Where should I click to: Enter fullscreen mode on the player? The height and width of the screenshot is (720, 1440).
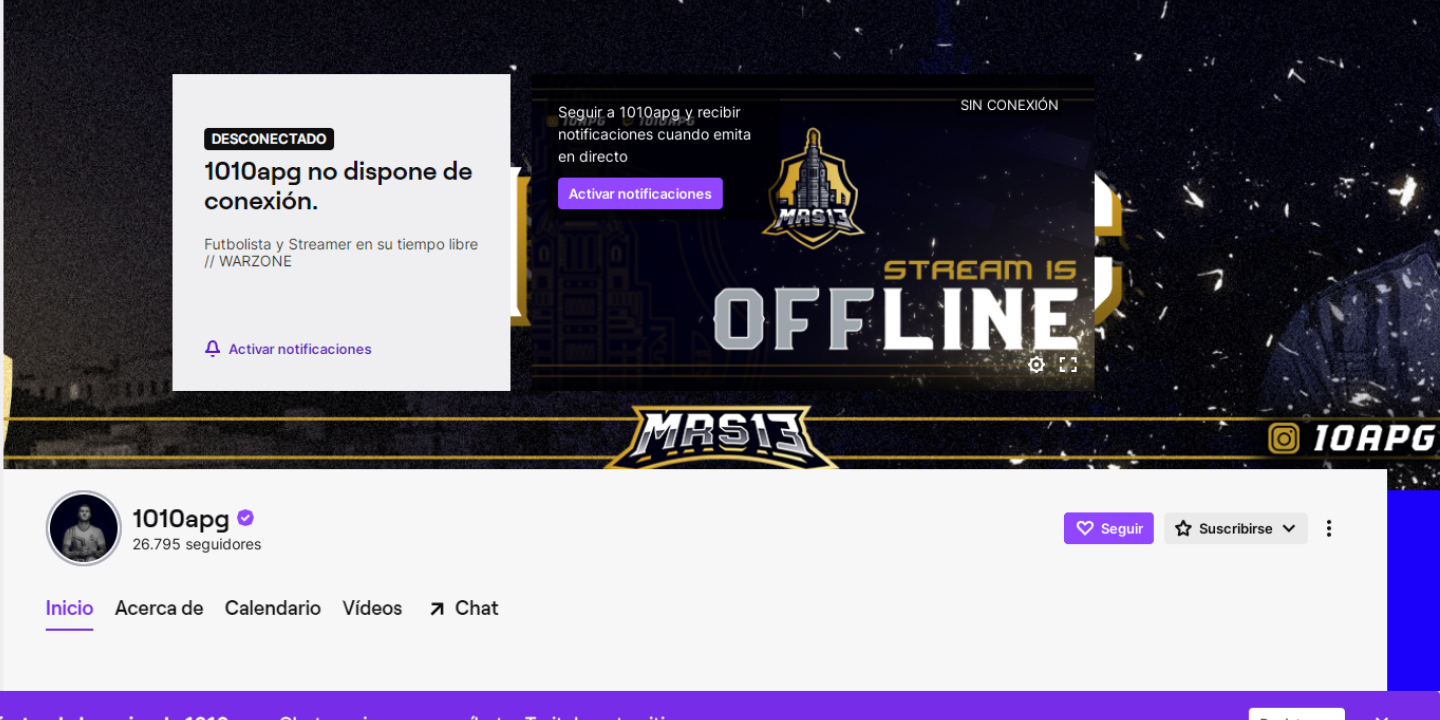1068,365
